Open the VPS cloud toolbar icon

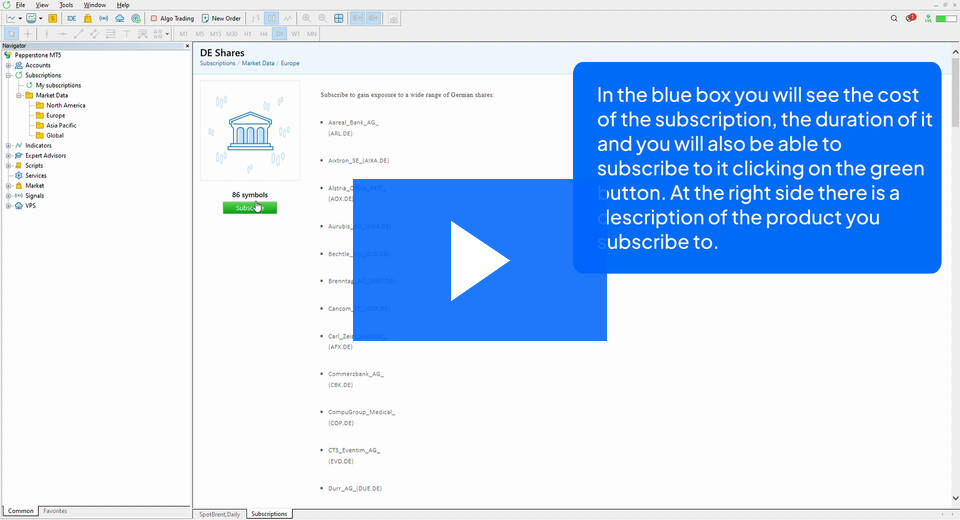click(x=120, y=18)
